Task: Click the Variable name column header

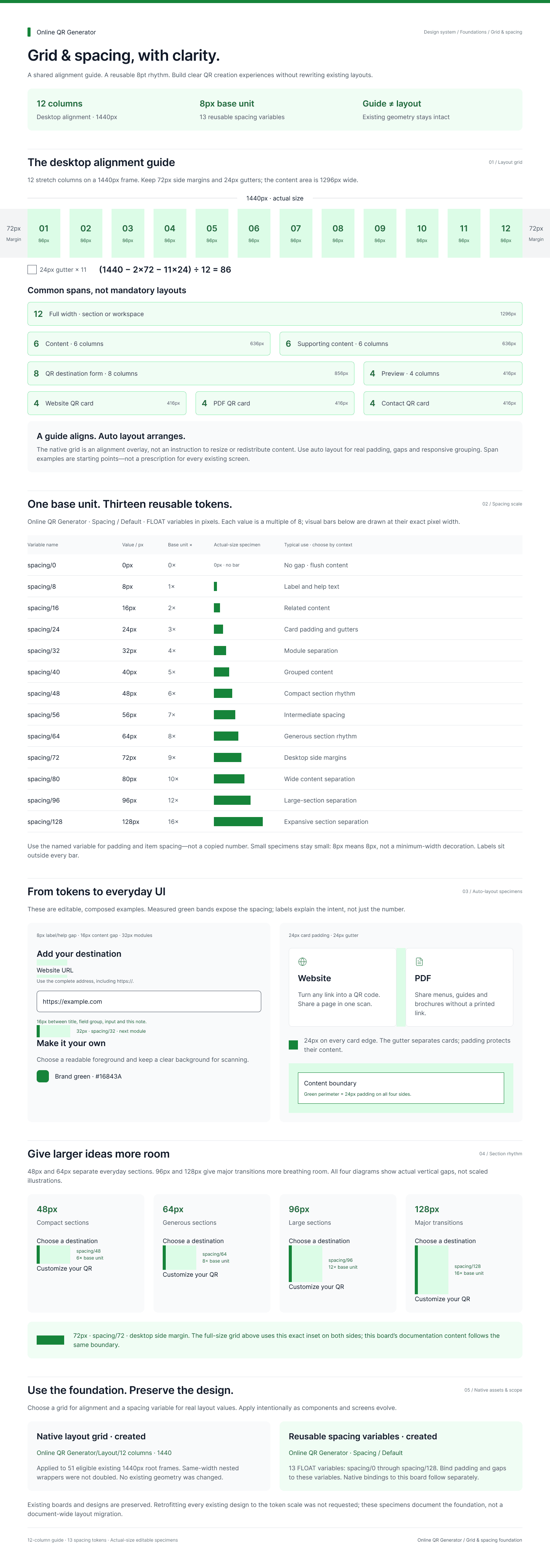Action: coord(43,545)
